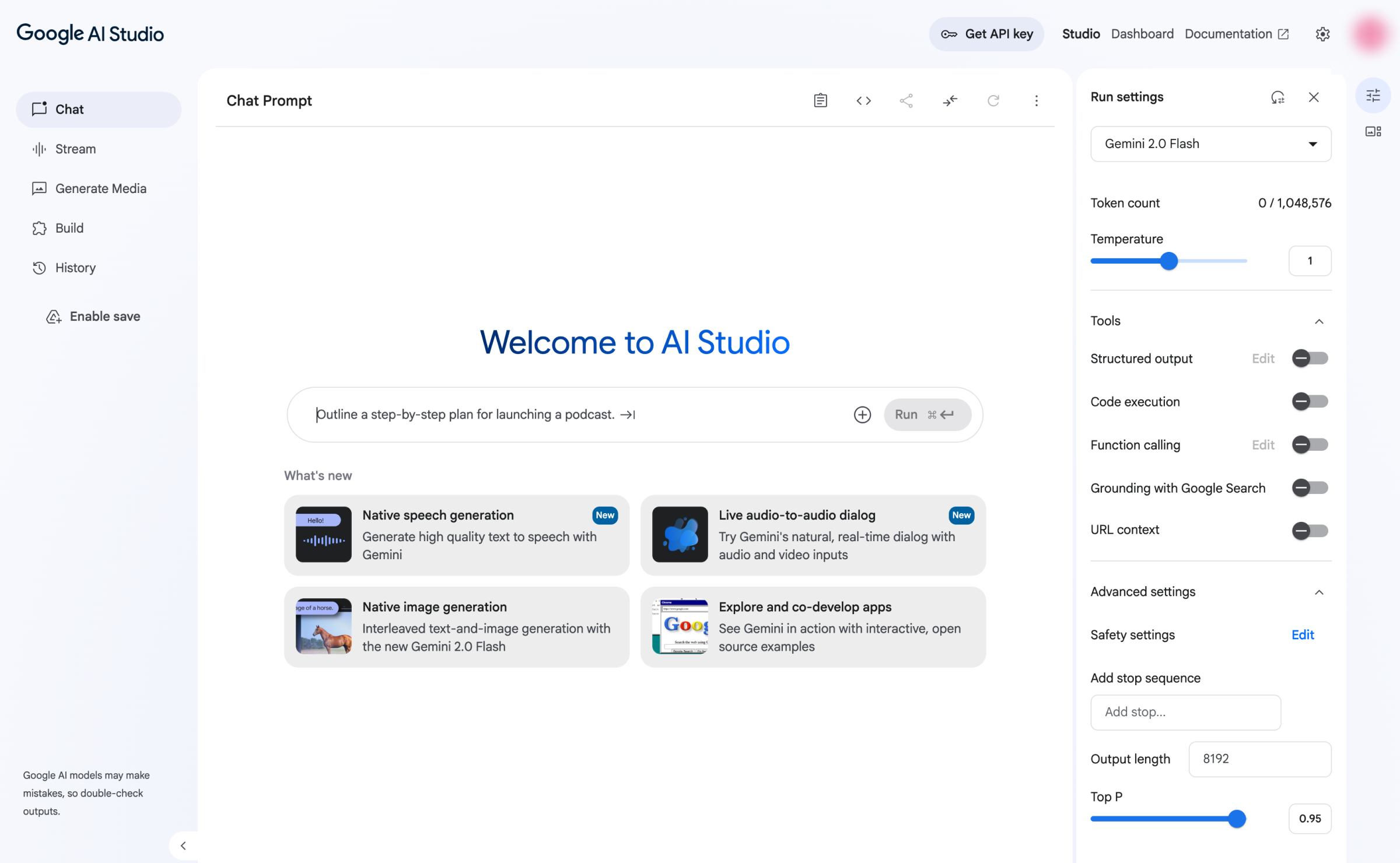The image size is (1400, 863).
Task: Go to Generate Media in sidebar
Action: click(x=99, y=188)
